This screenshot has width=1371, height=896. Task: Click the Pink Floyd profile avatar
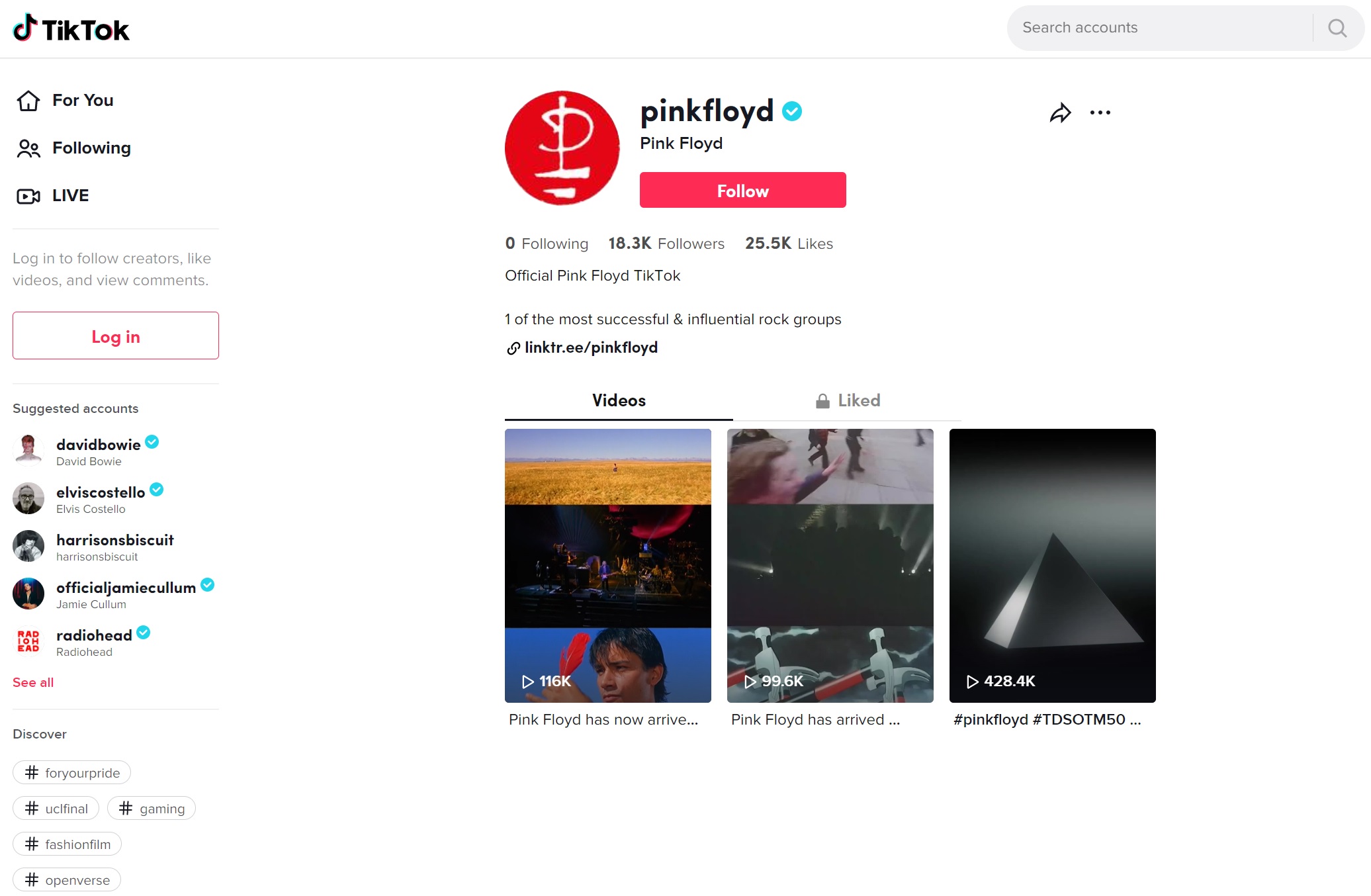[562, 148]
